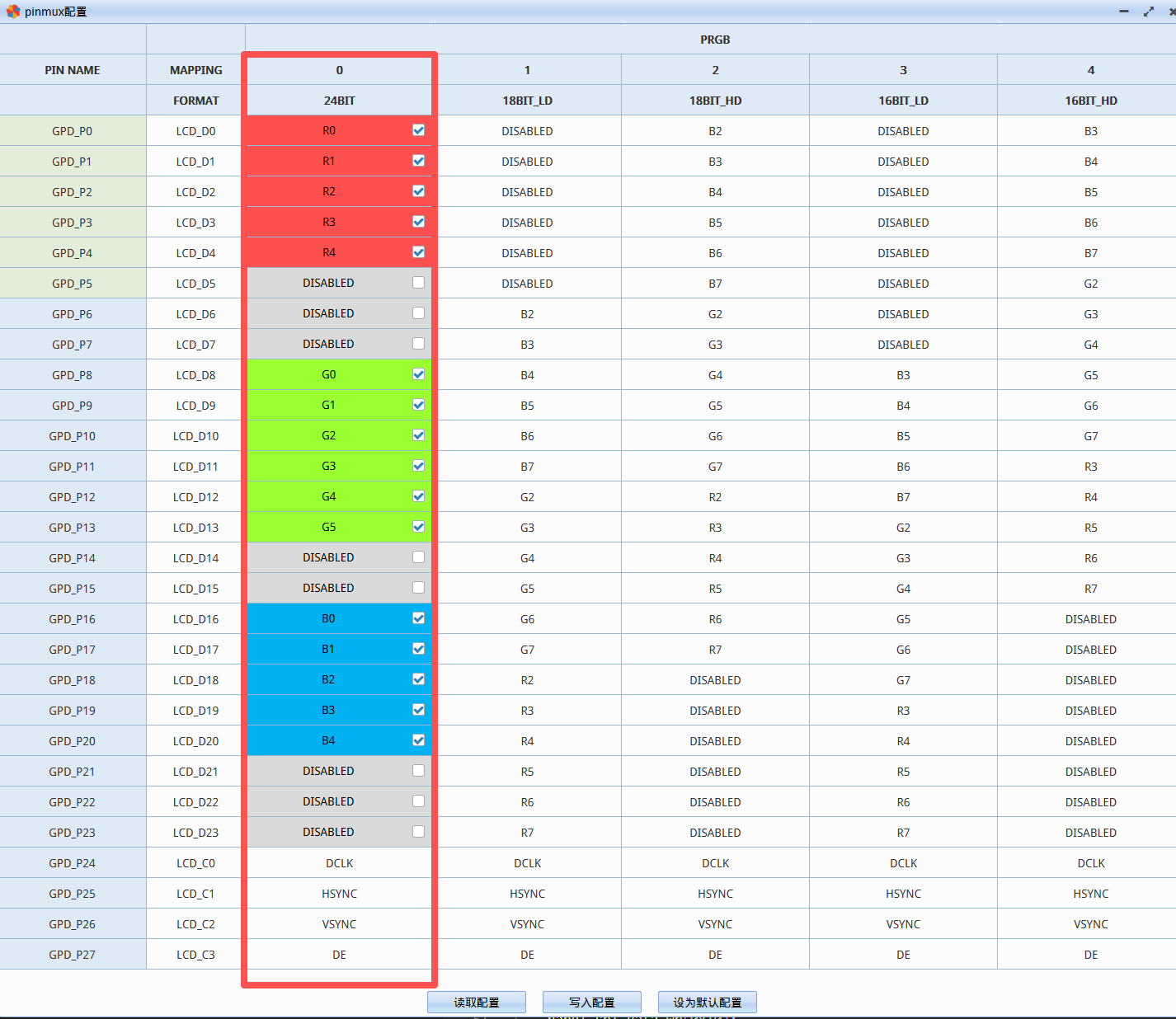Screen dimensions: 1176x1019
Task: Click the 读取配置 button
Action: [476, 1003]
